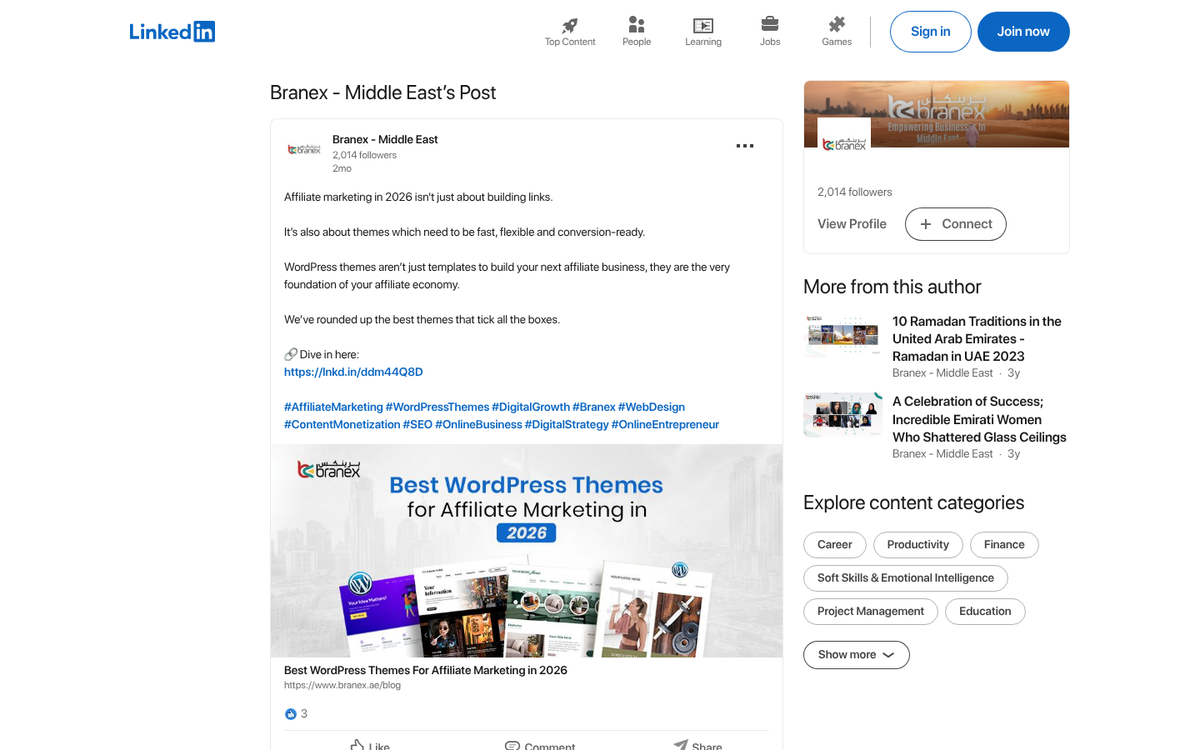Click the Learning icon in the navbar
The width and height of the screenshot is (1200, 750).
point(703,26)
